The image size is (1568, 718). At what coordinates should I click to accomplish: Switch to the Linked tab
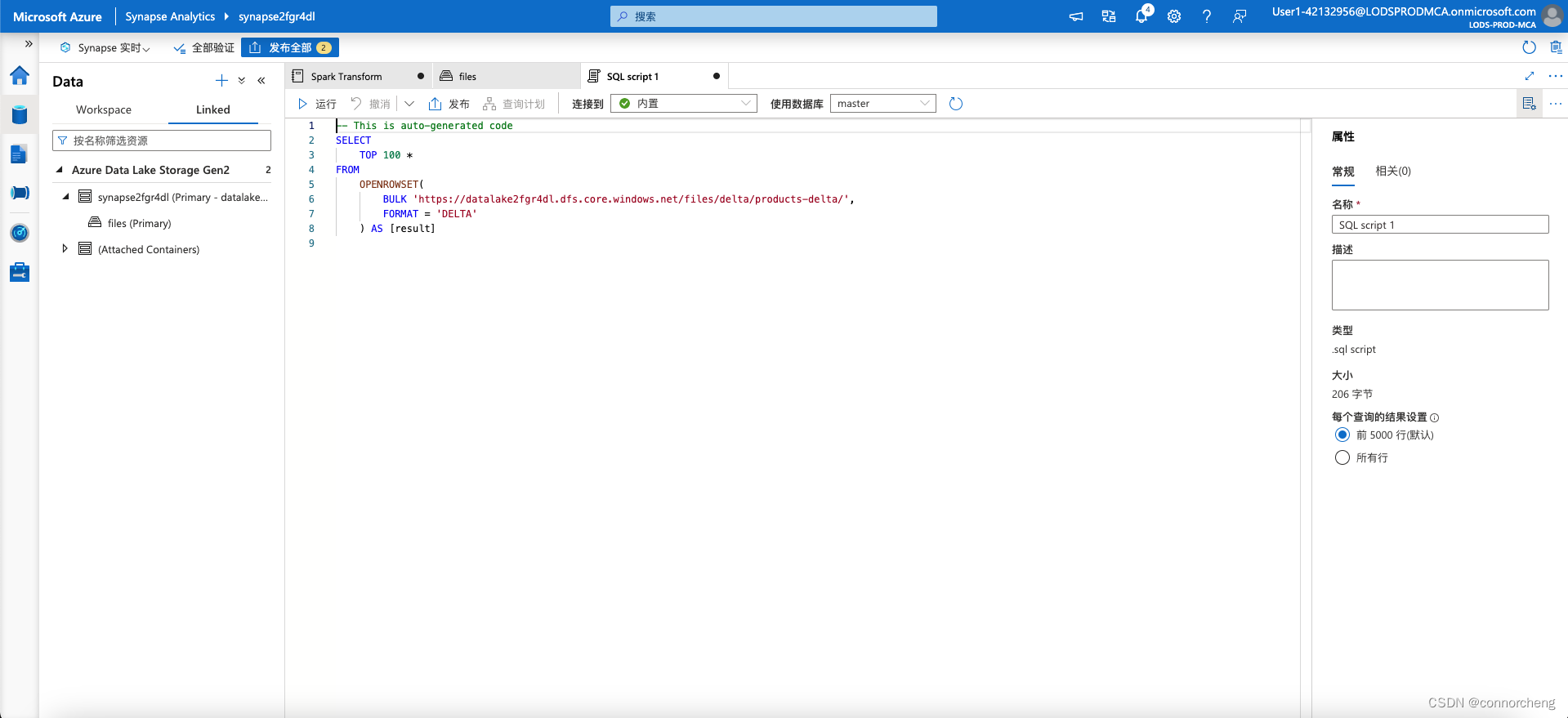pos(213,109)
